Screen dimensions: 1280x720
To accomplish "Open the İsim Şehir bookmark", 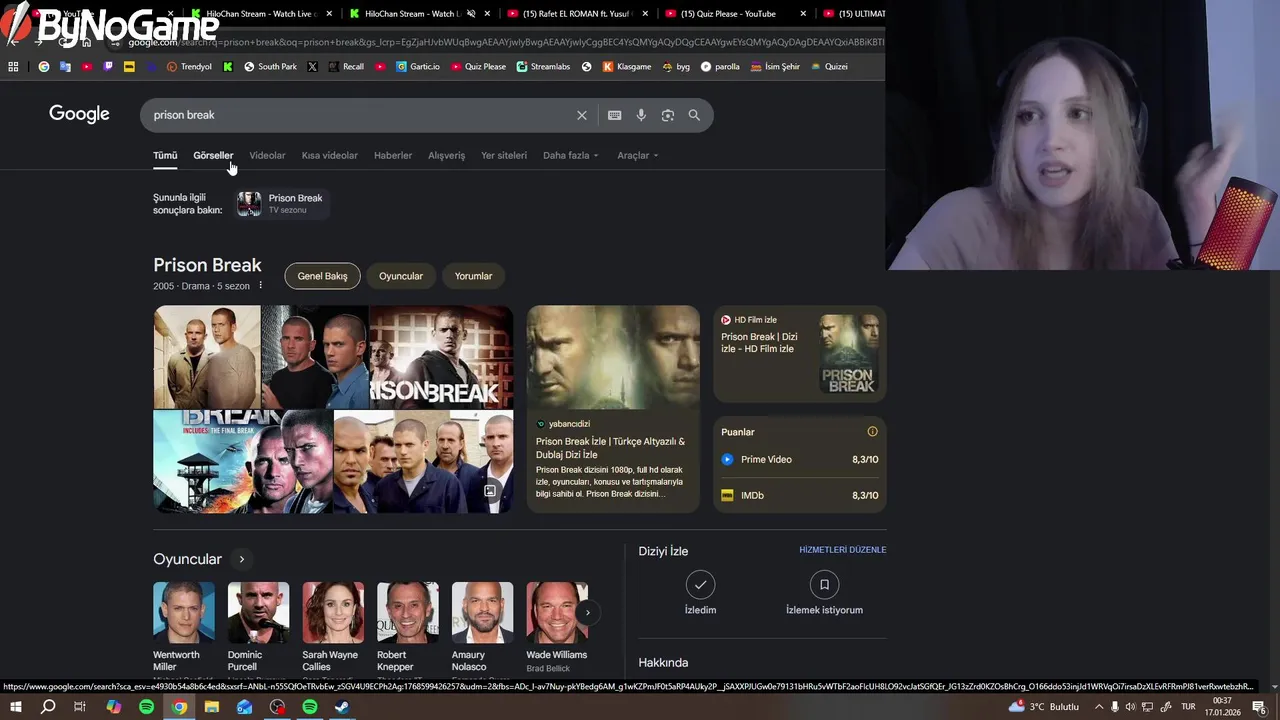I will click(775, 67).
